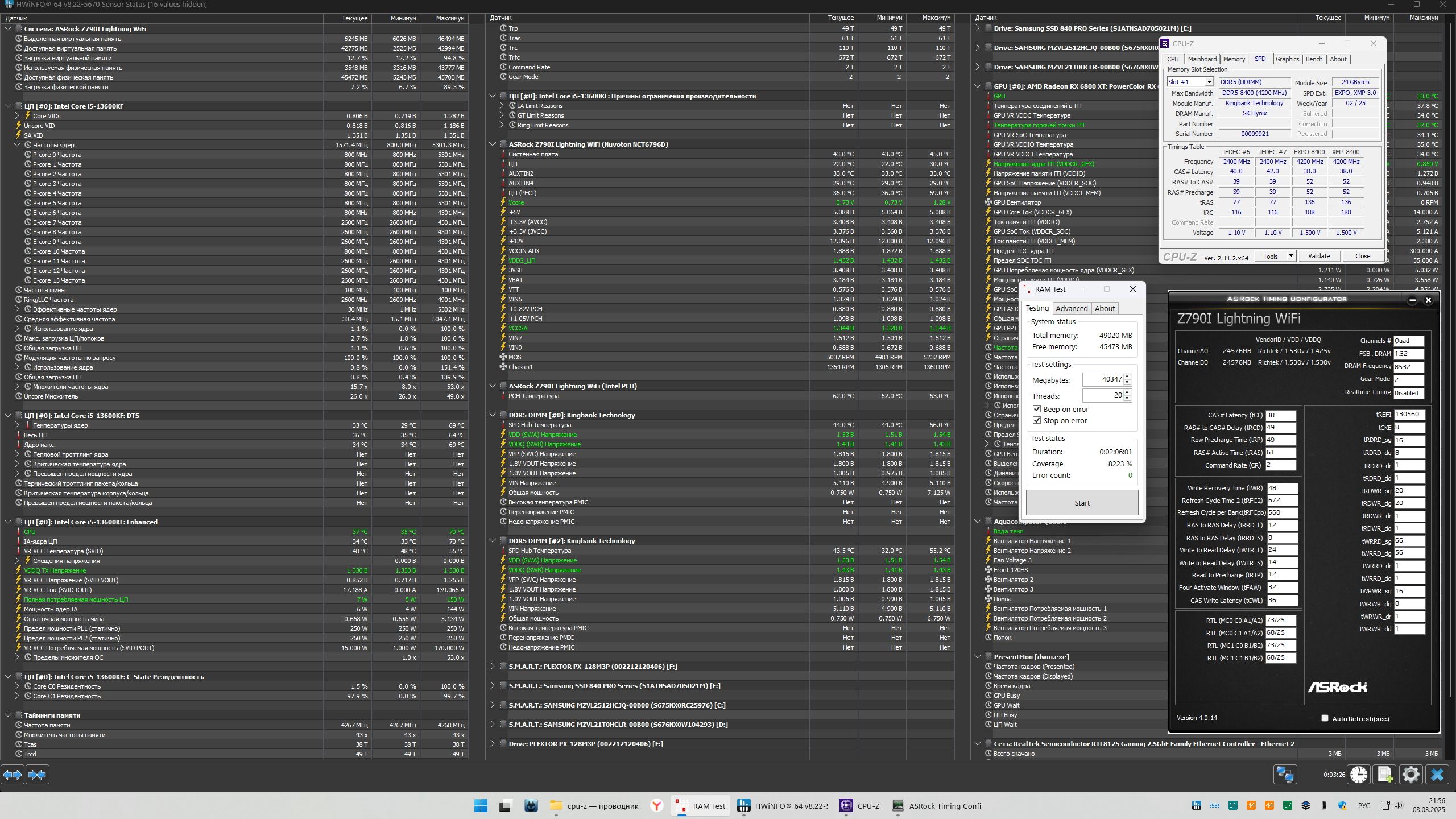Image resolution: width=1456 pixels, height=819 pixels.
Task: Open the Memory tab in CPU-Z
Action: (1234, 59)
